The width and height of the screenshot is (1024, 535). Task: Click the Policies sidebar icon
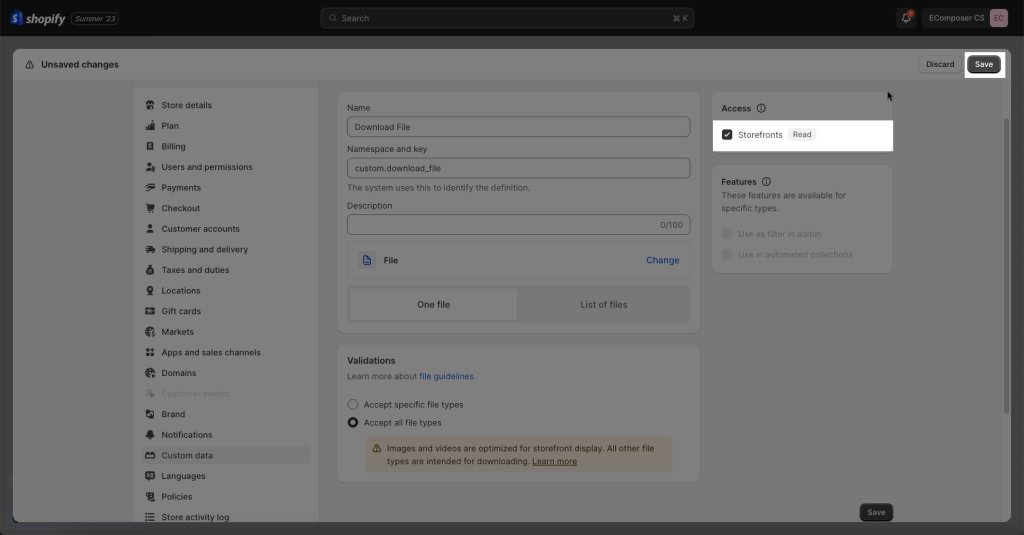[150, 496]
